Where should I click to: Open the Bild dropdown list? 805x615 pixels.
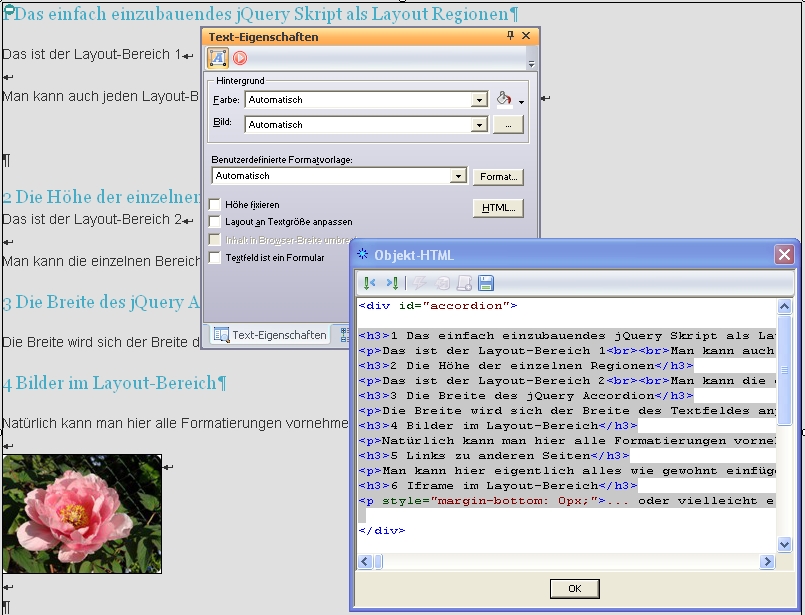[x=479, y=125]
